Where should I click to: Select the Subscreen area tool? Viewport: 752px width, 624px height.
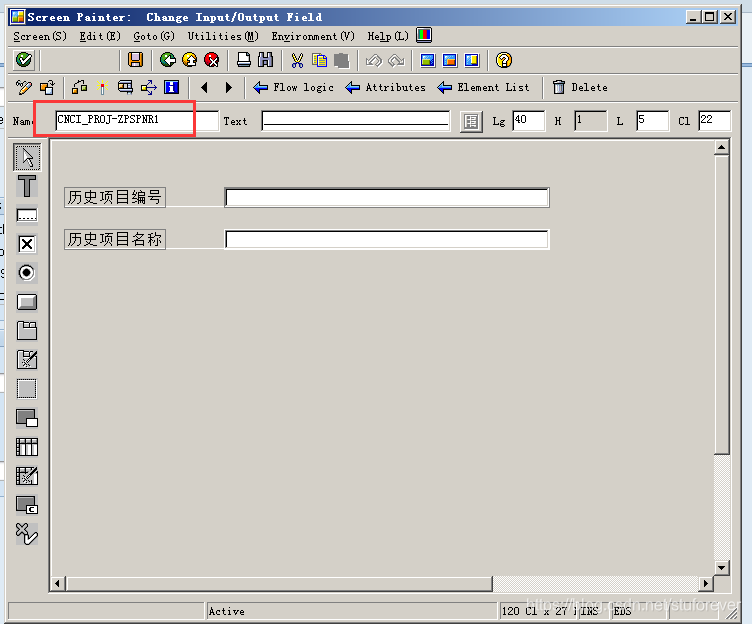pos(27,418)
